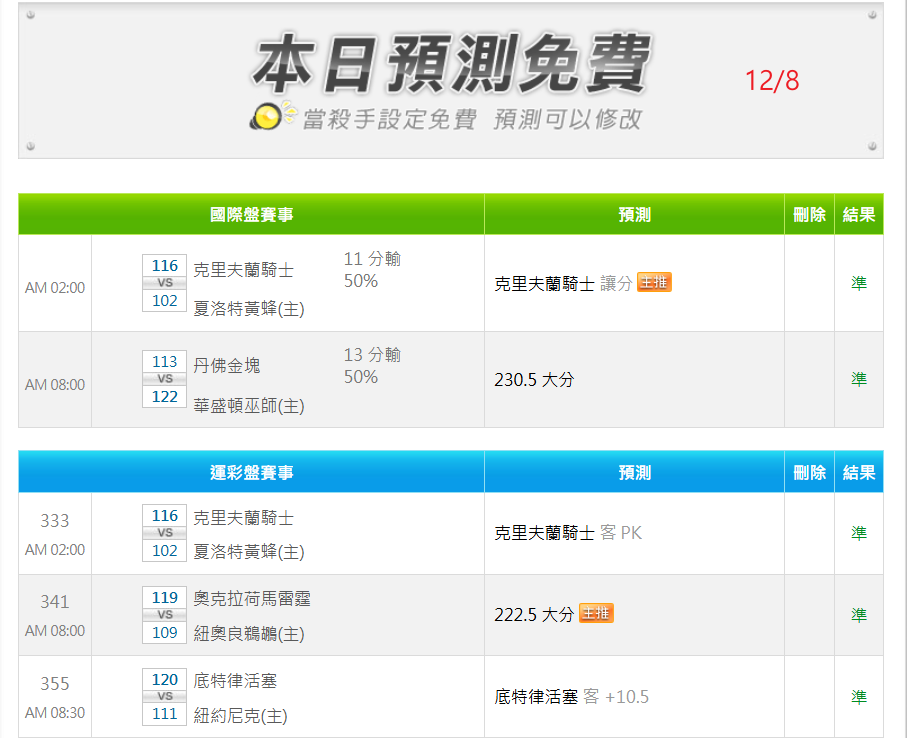Click team name 華盛頓巫師(主)
The image size is (911, 738).
coord(249,406)
